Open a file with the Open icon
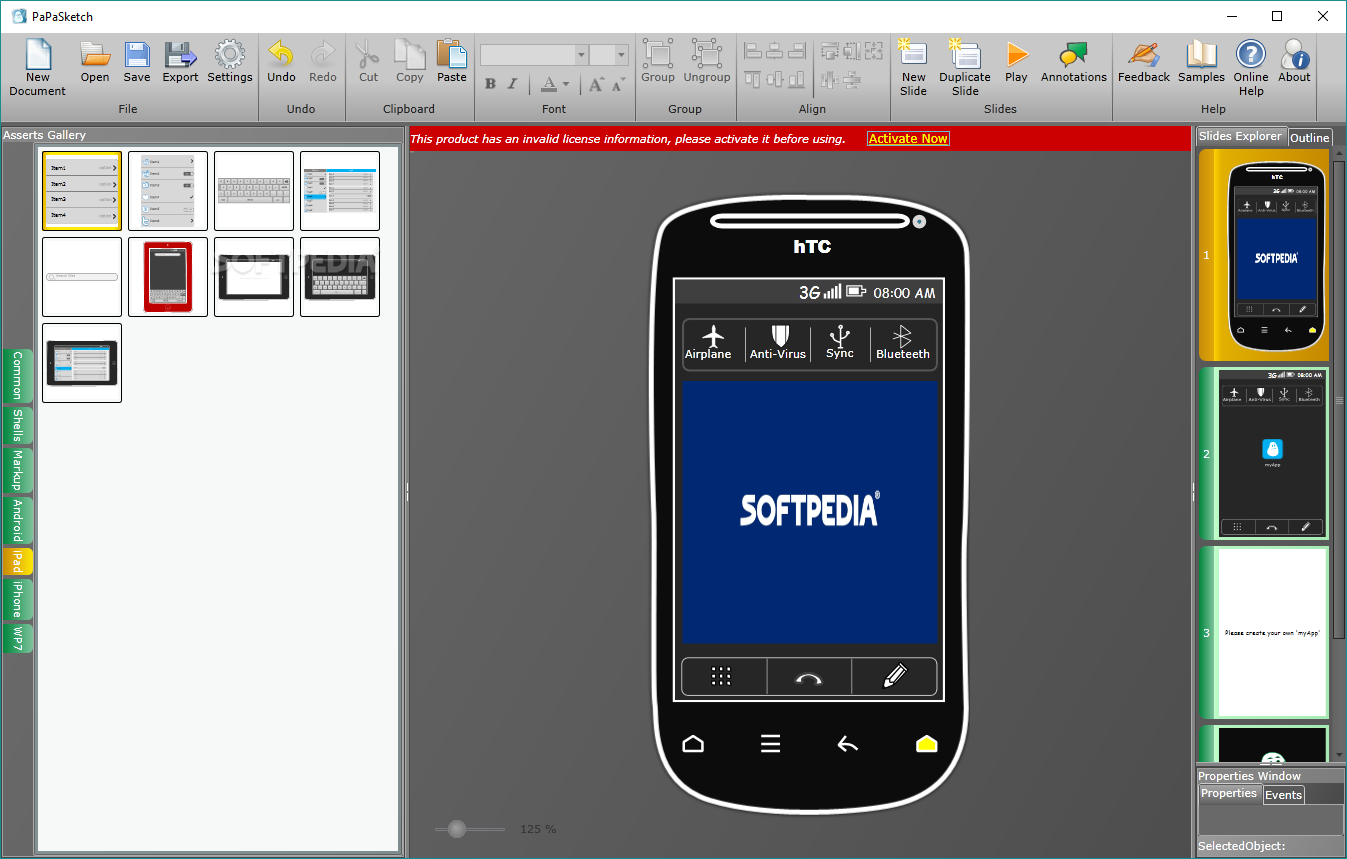Image resolution: width=1347 pixels, height=859 pixels. (x=95, y=62)
